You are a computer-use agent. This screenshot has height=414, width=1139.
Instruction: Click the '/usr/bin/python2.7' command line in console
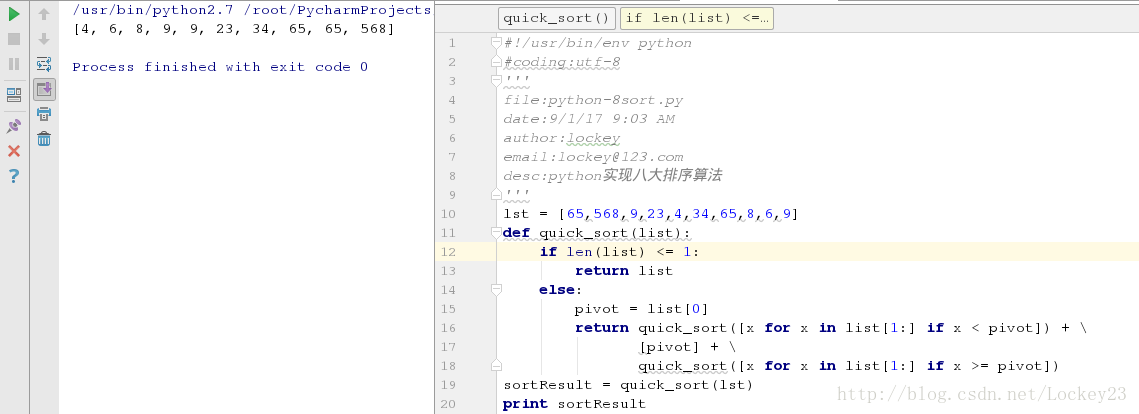[251, 10]
